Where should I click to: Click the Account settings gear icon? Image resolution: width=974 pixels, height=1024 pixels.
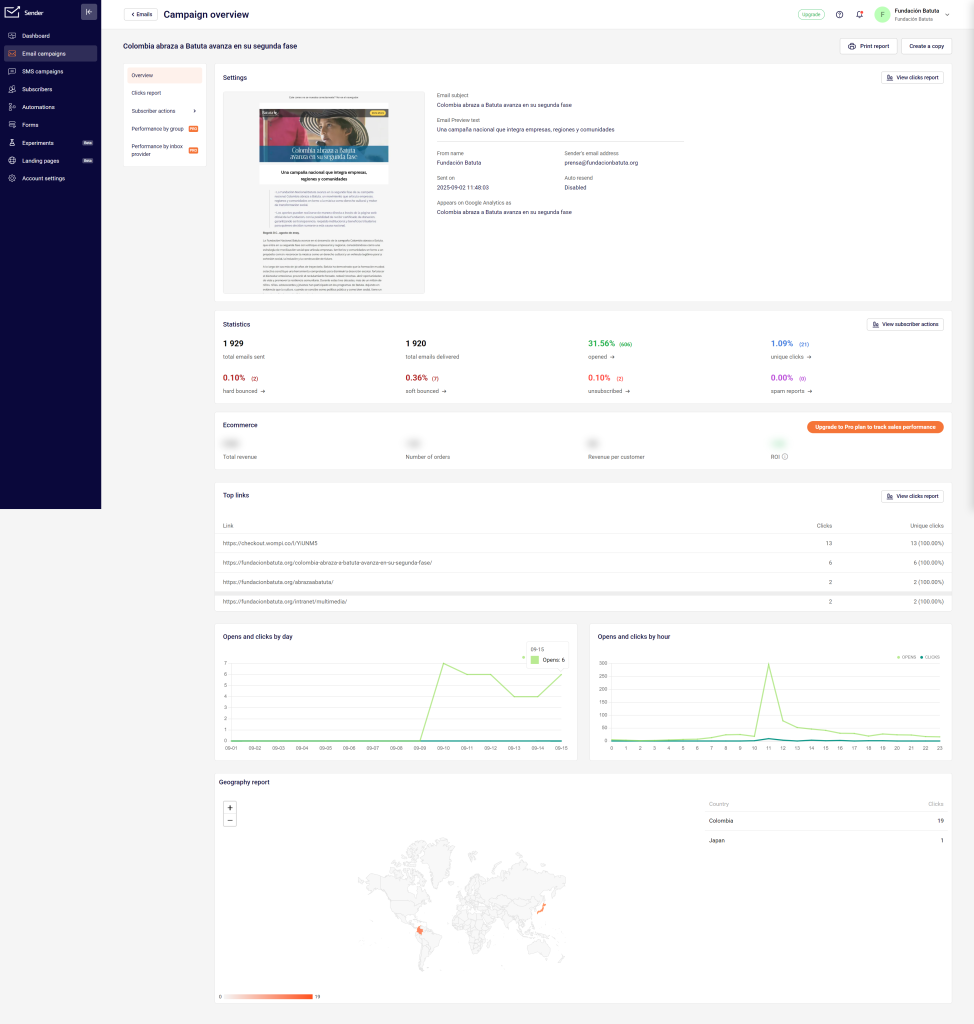(12, 178)
